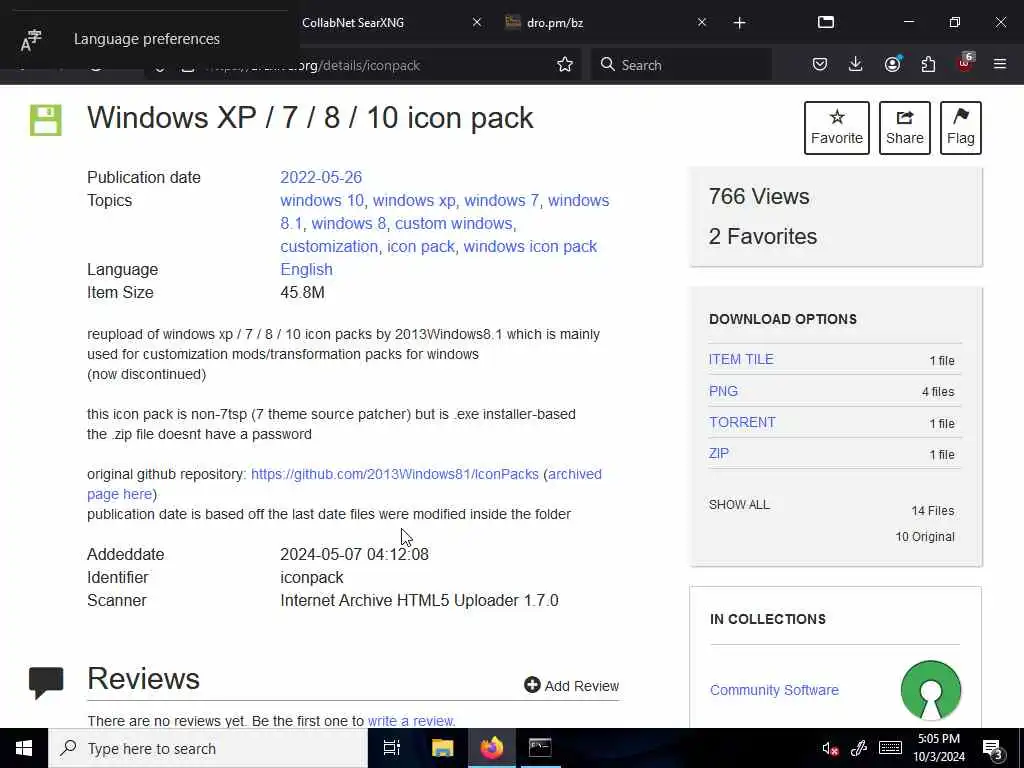Open the extensions puzzle icon
This screenshot has height=768, width=1024.
pyautogui.click(x=928, y=64)
